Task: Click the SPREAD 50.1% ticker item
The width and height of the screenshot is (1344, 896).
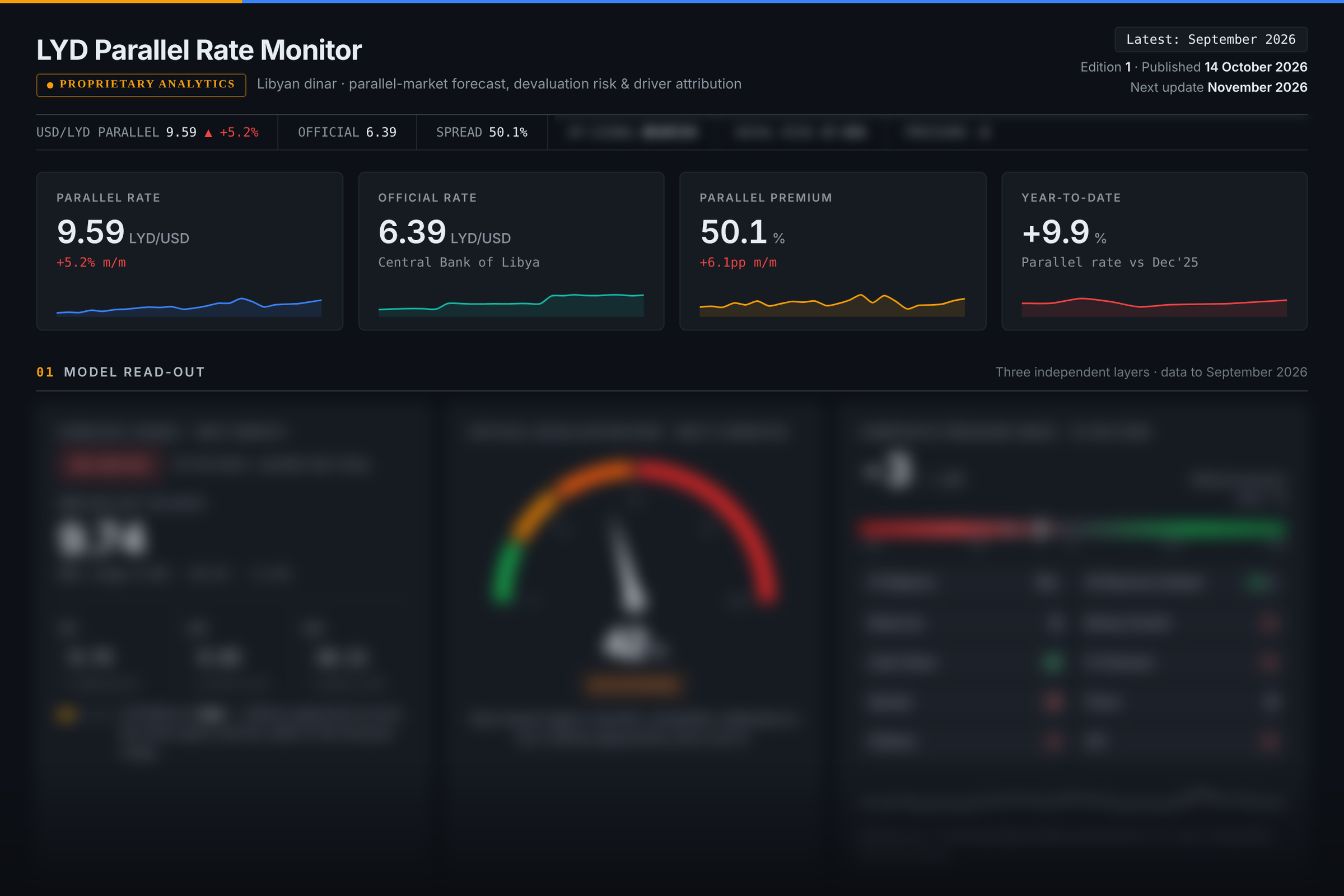Action: tap(482, 132)
